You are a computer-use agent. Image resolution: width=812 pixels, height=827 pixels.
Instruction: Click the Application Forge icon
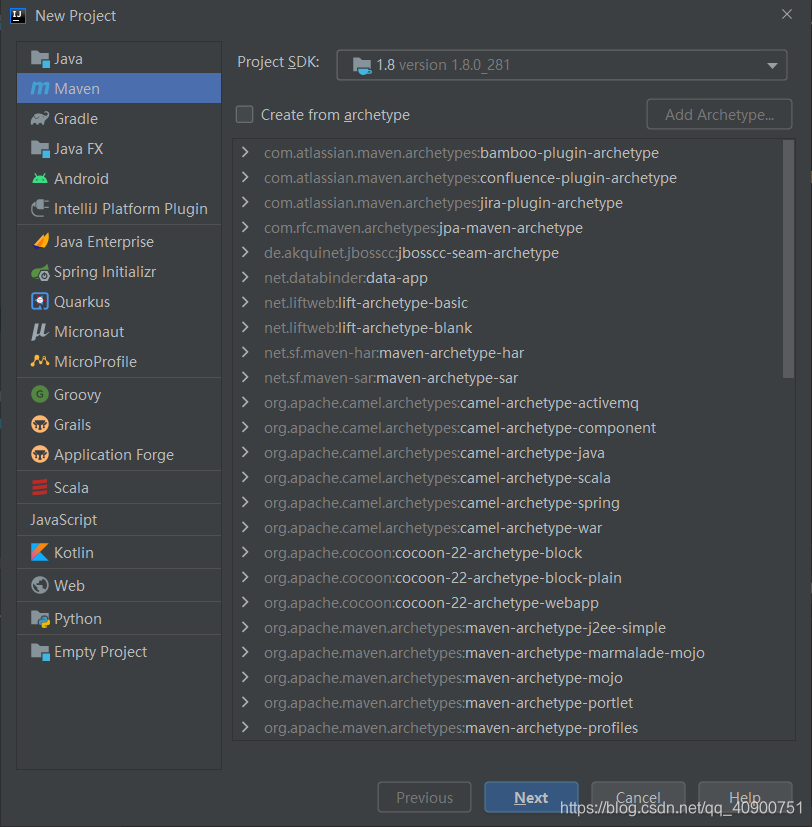[x=40, y=455]
